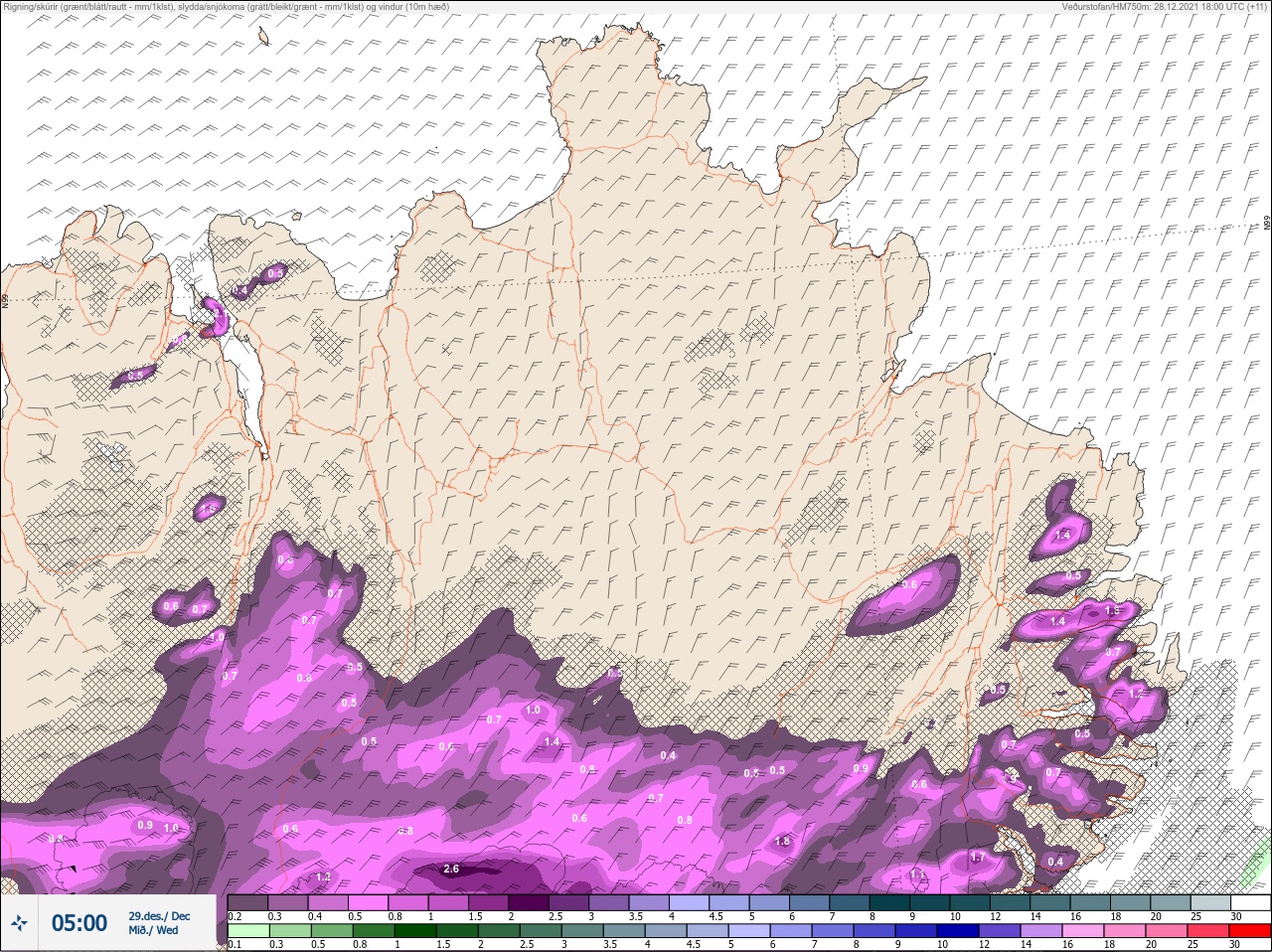Pick the white above-30 swatch on upper scale
1272x952 pixels.
point(1251,902)
